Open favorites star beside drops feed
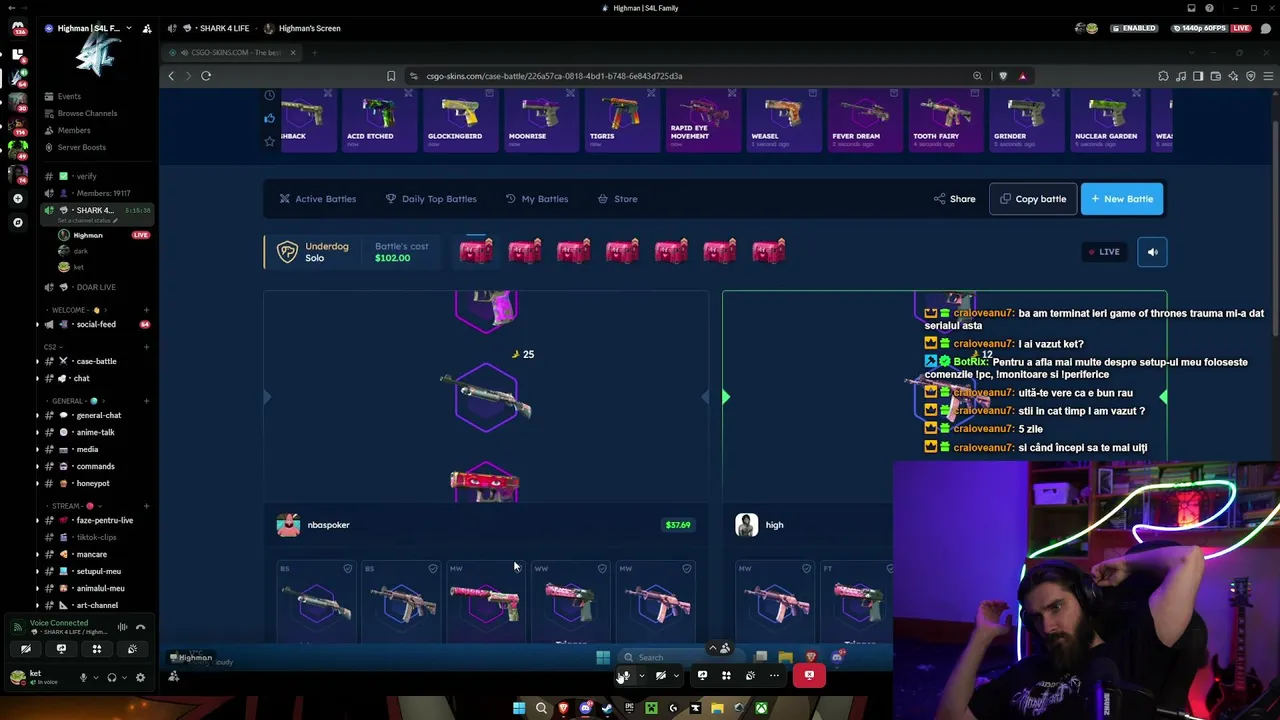This screenshot has height=720, width=1280. (x=269, y=141)
